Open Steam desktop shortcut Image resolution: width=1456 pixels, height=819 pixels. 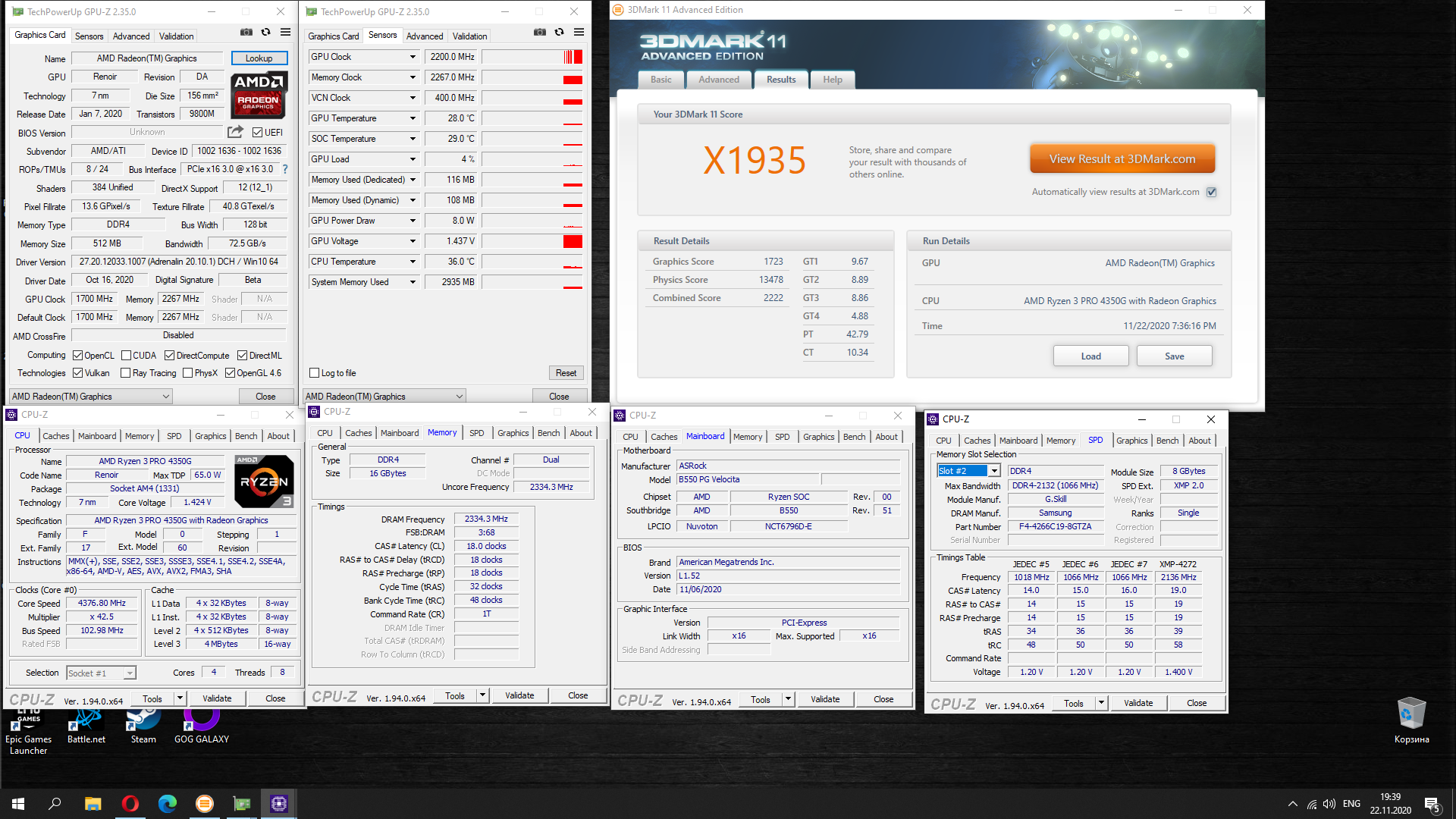pos(143,726)
